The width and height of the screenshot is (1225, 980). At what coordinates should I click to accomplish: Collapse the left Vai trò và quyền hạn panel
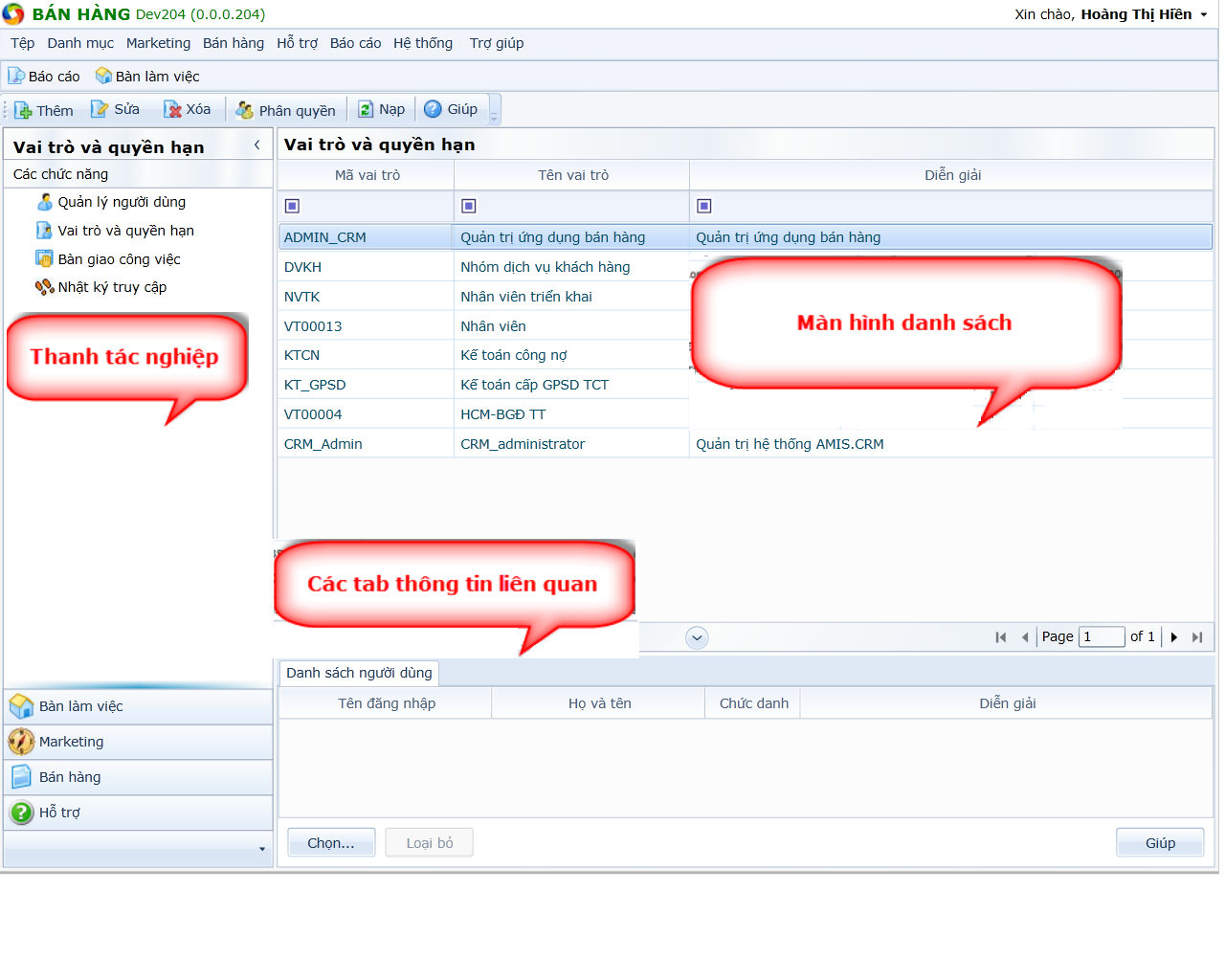tap(256, 145)
